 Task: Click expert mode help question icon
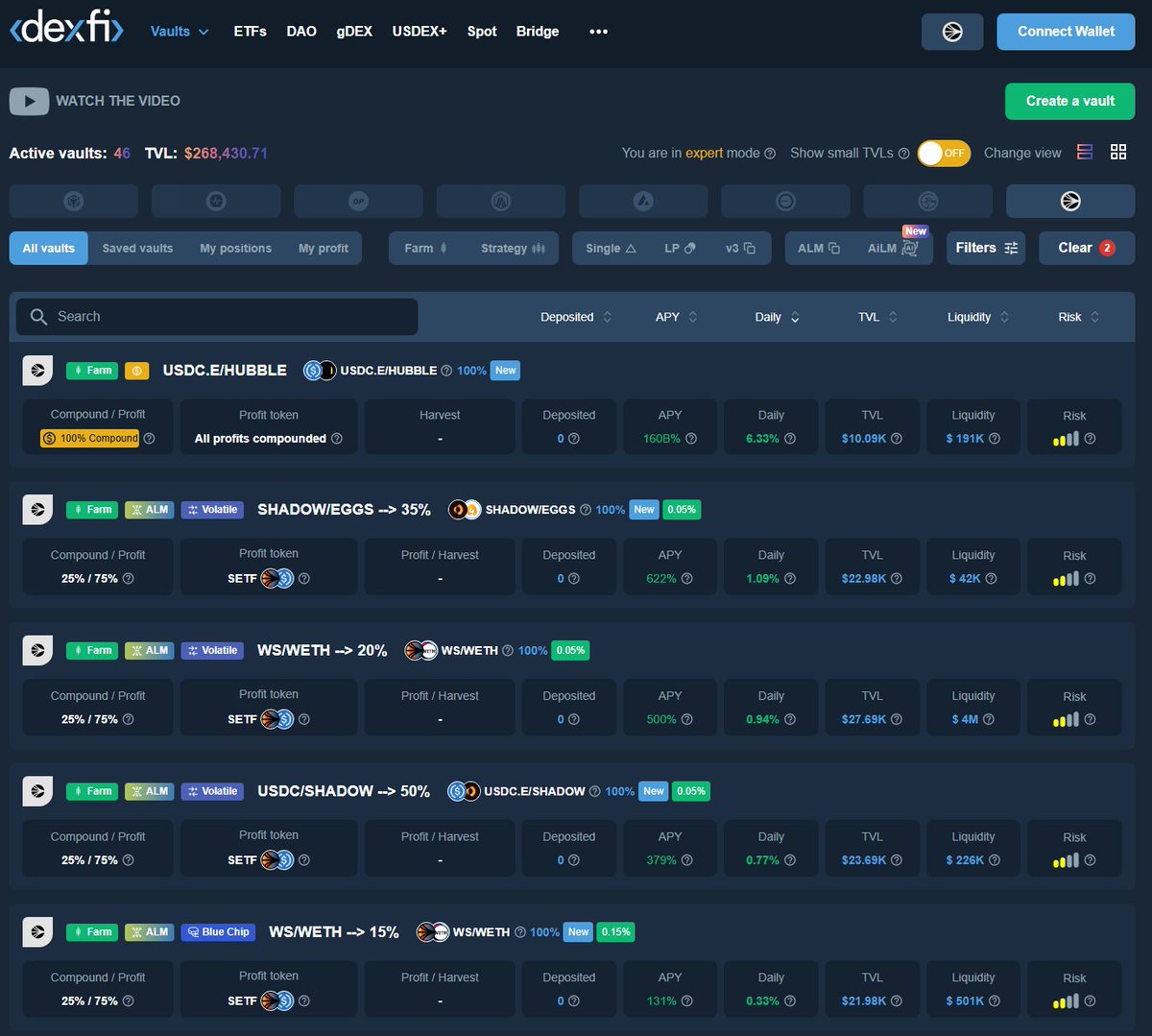(x=770, y=154)
